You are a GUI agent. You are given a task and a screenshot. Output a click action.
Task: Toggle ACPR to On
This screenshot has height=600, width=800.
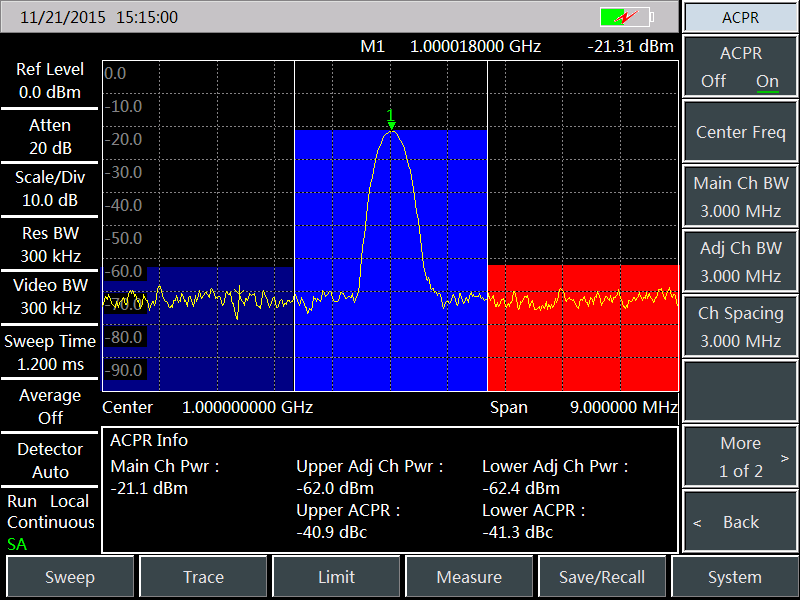(767, 81)
